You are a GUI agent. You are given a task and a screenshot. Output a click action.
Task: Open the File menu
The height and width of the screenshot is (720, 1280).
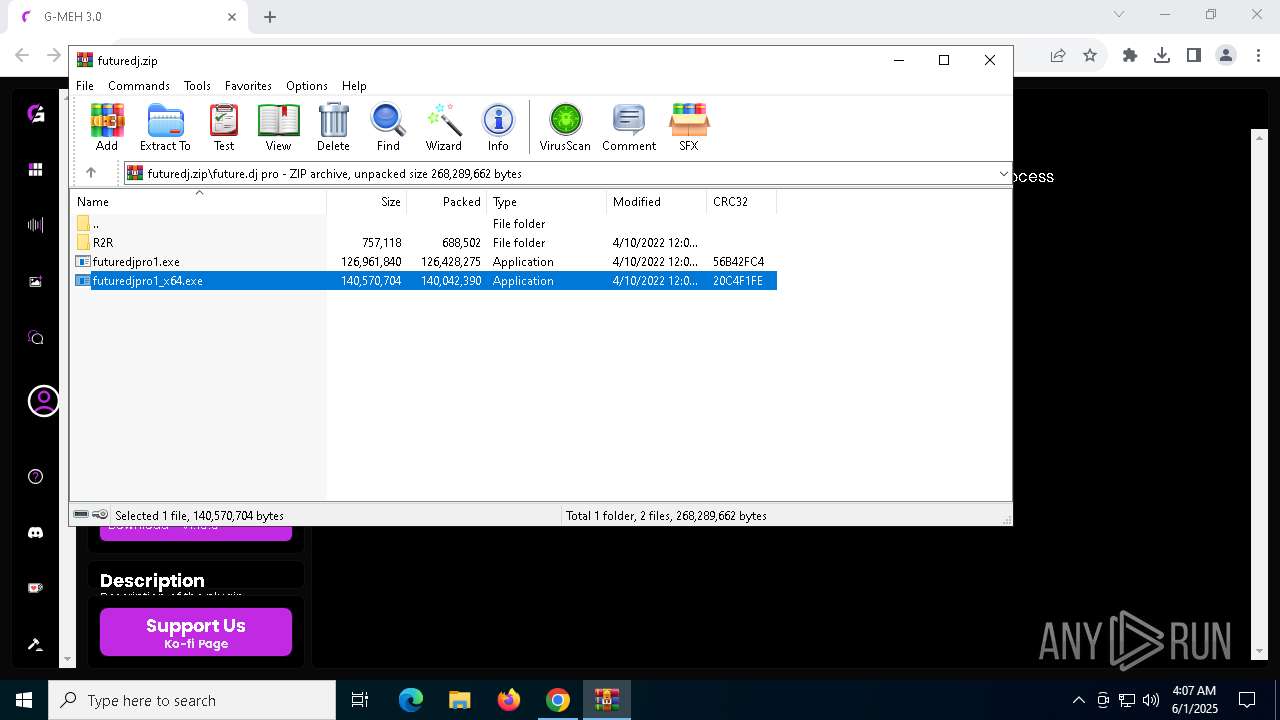(85, 86)
